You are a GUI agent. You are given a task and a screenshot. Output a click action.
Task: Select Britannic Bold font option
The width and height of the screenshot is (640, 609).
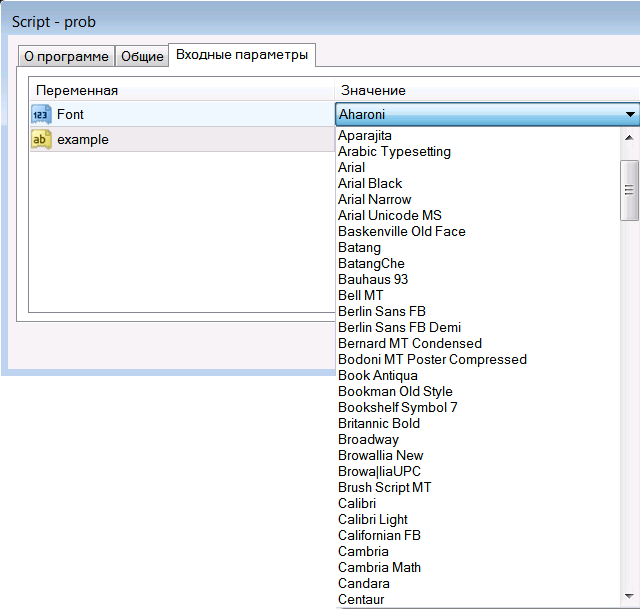coord(379,424)
